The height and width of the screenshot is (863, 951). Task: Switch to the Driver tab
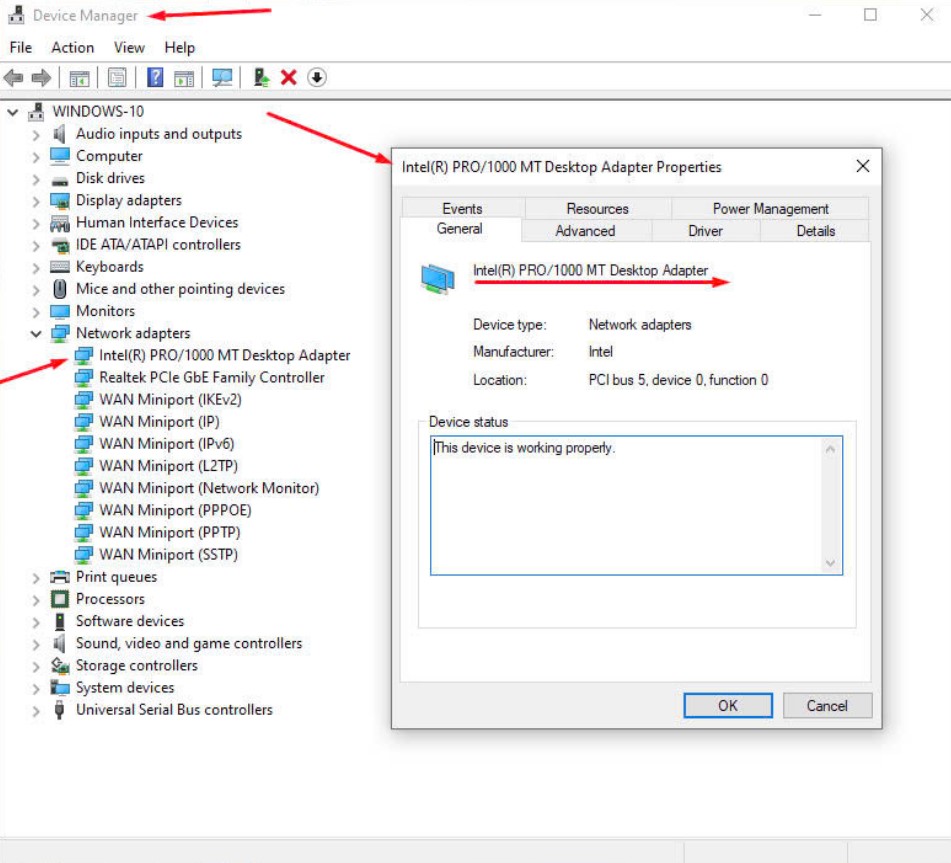[x=705, y=231]
